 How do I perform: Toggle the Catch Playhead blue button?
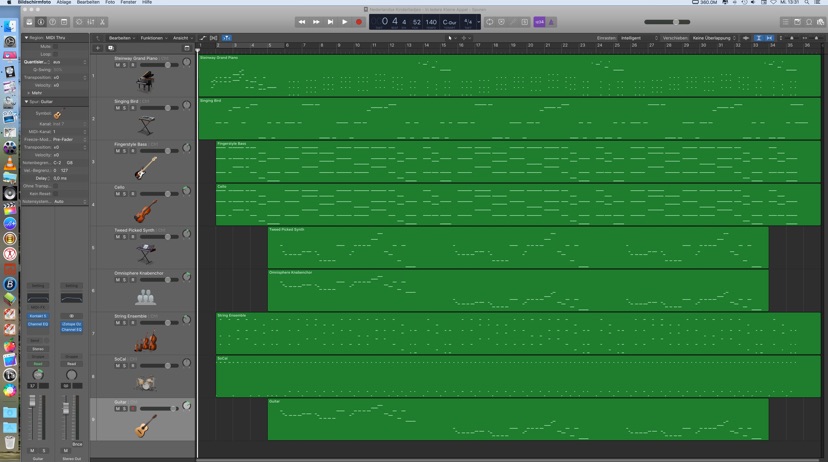point(227,37)
